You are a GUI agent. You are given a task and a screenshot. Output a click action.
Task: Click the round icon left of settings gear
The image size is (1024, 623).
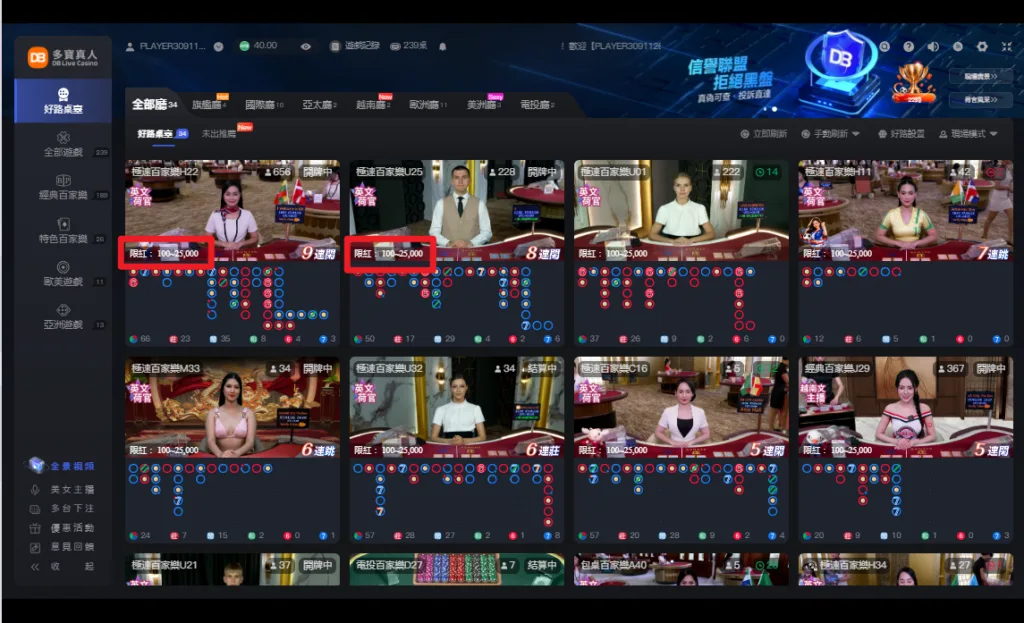(x=957, y=46)
